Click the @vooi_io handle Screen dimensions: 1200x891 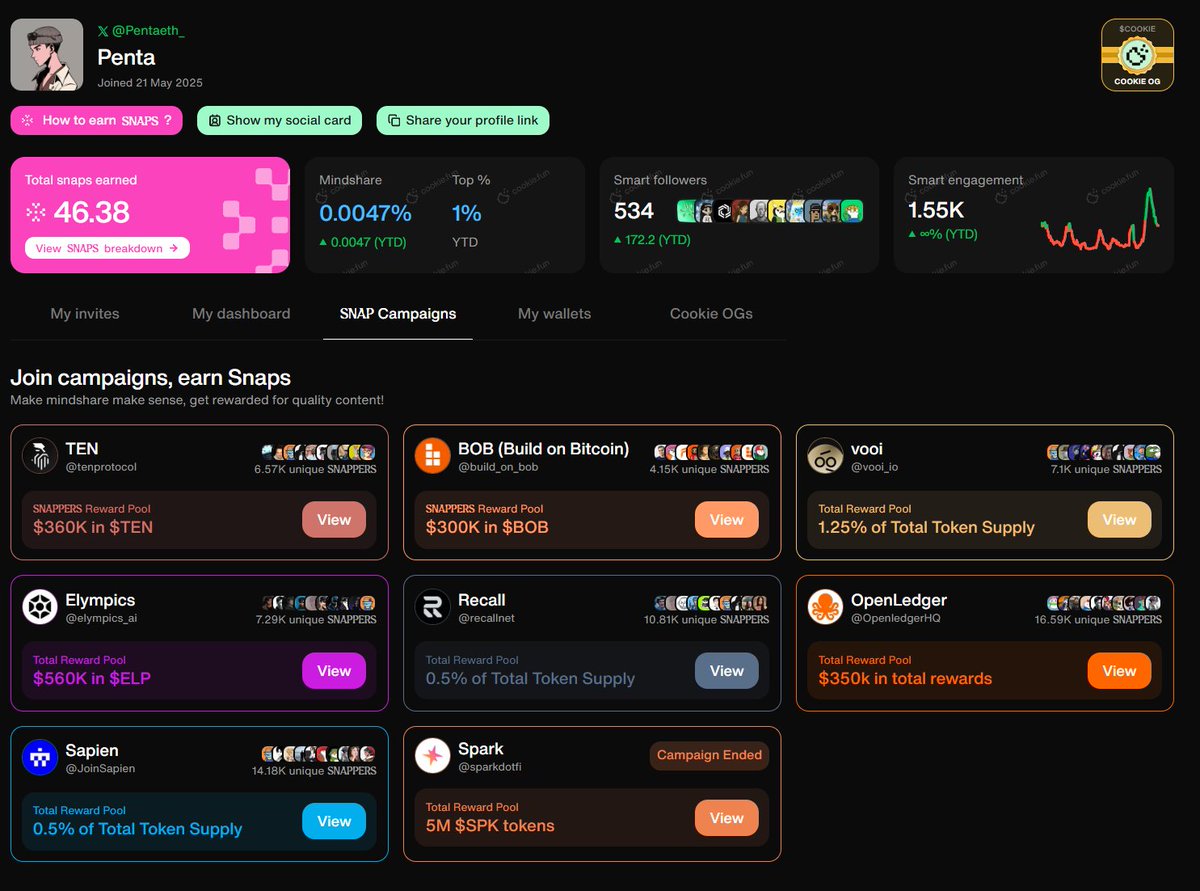tap(874, 467)
